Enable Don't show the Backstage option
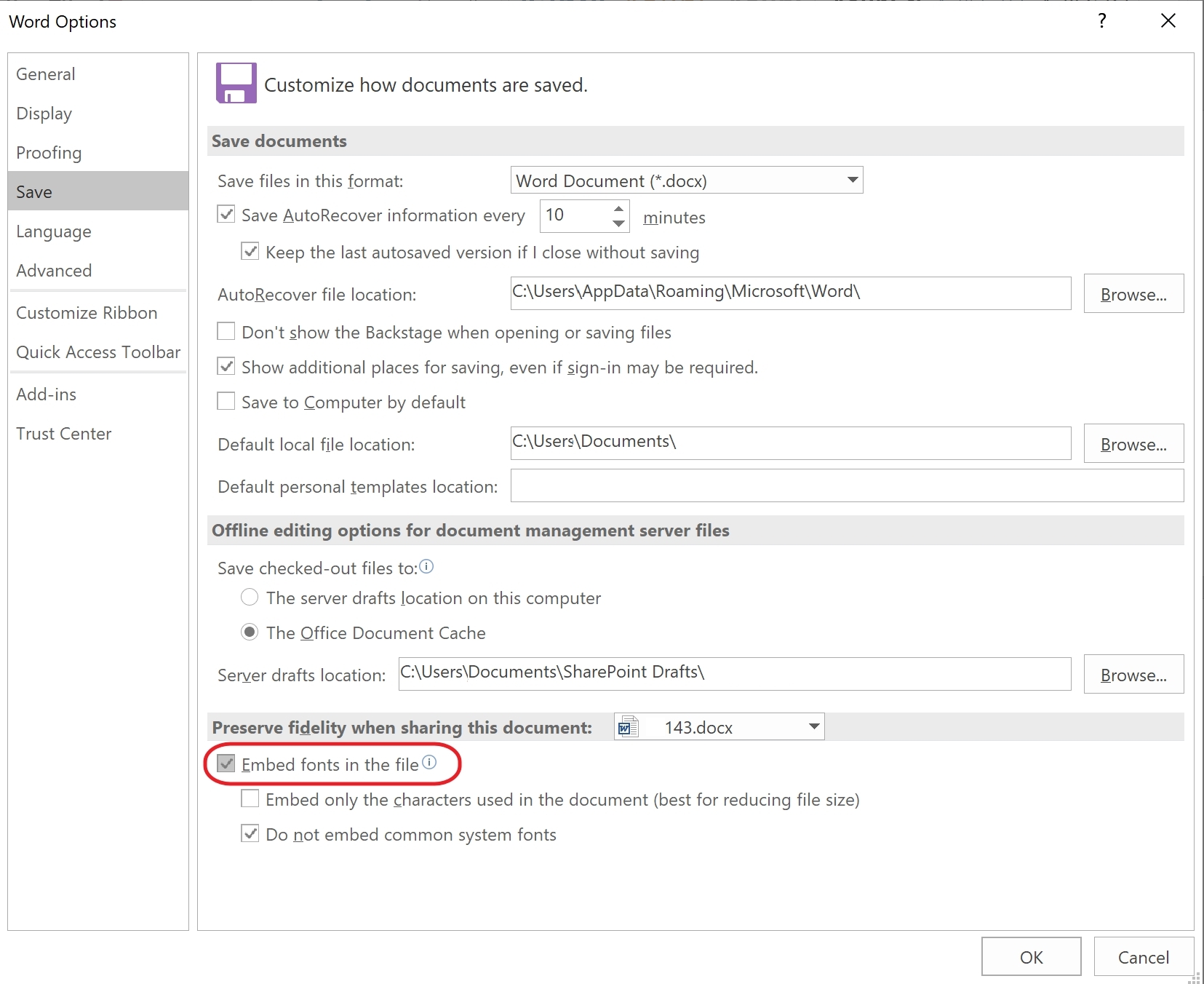This screenshot has width=1204, height=984. [226, 331]
